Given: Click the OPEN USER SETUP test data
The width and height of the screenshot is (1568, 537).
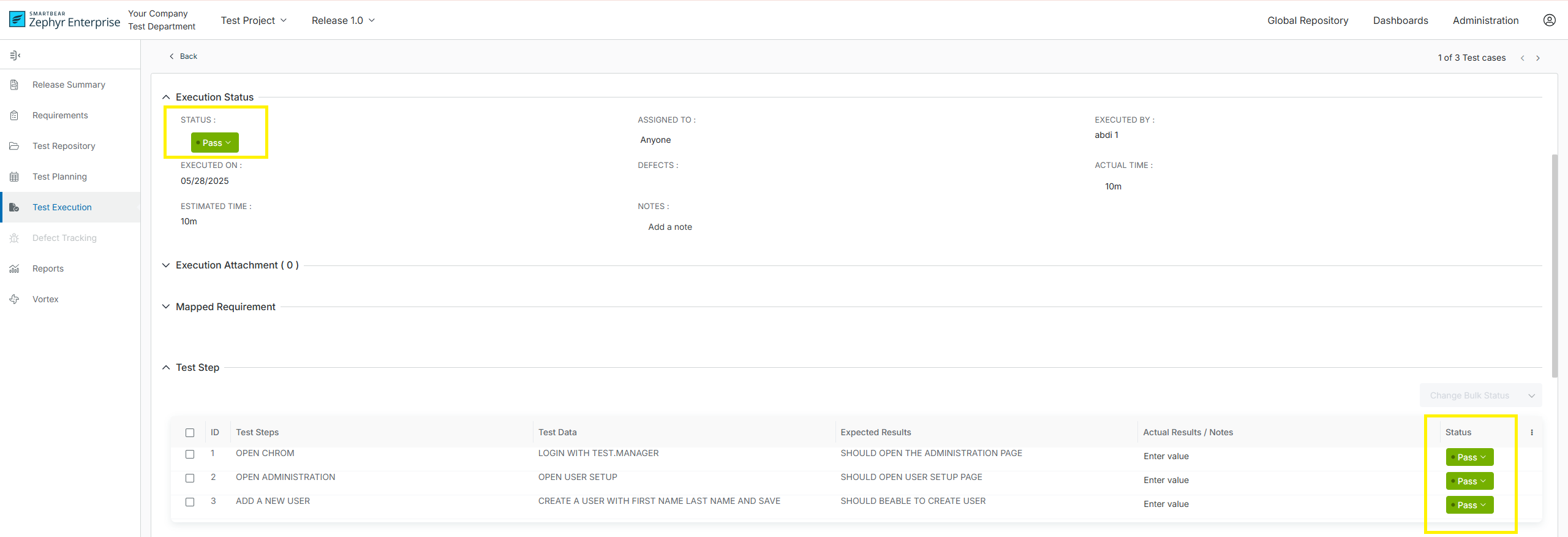Looking at the screenshot, I should (578, 477).
